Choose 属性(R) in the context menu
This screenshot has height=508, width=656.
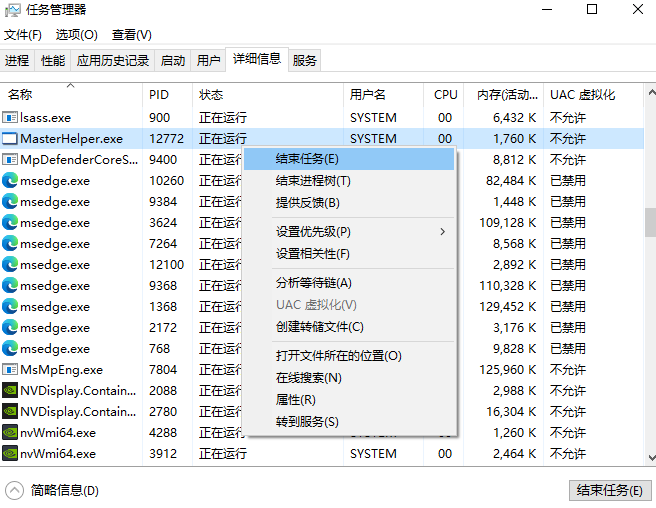coord(349,400)
